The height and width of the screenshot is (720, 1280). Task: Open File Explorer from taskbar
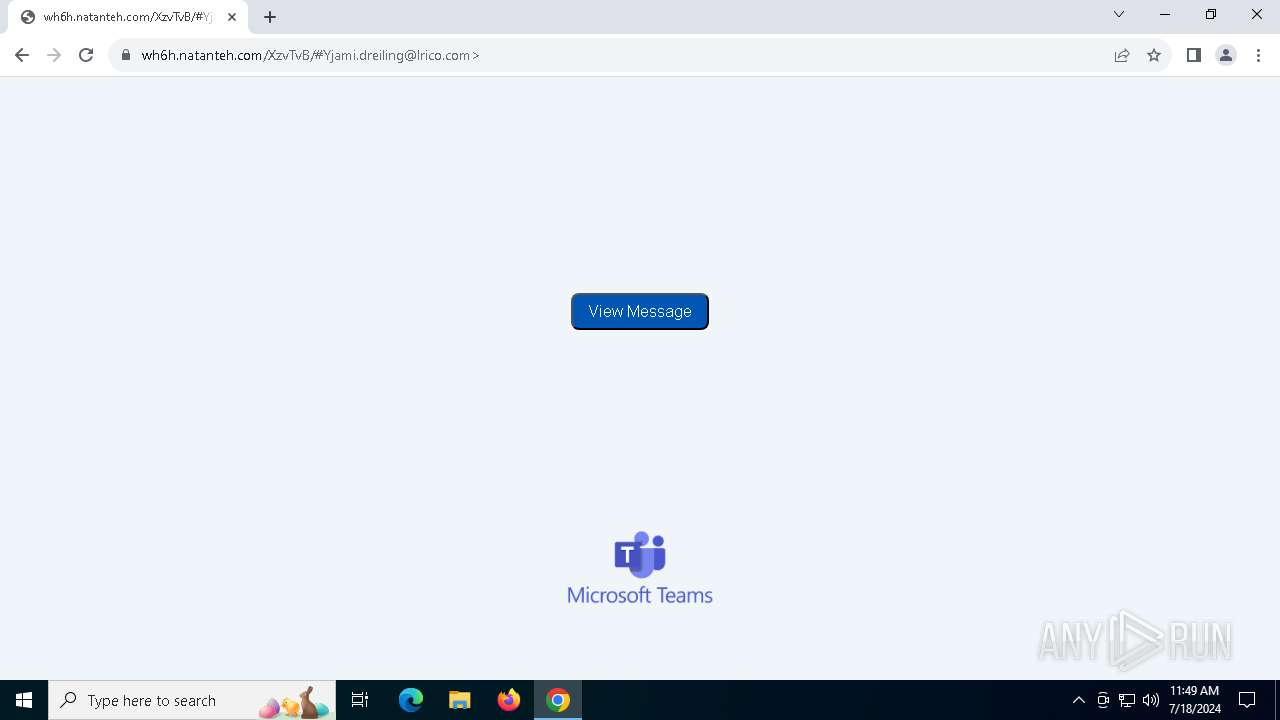click(x=460, y=700)
